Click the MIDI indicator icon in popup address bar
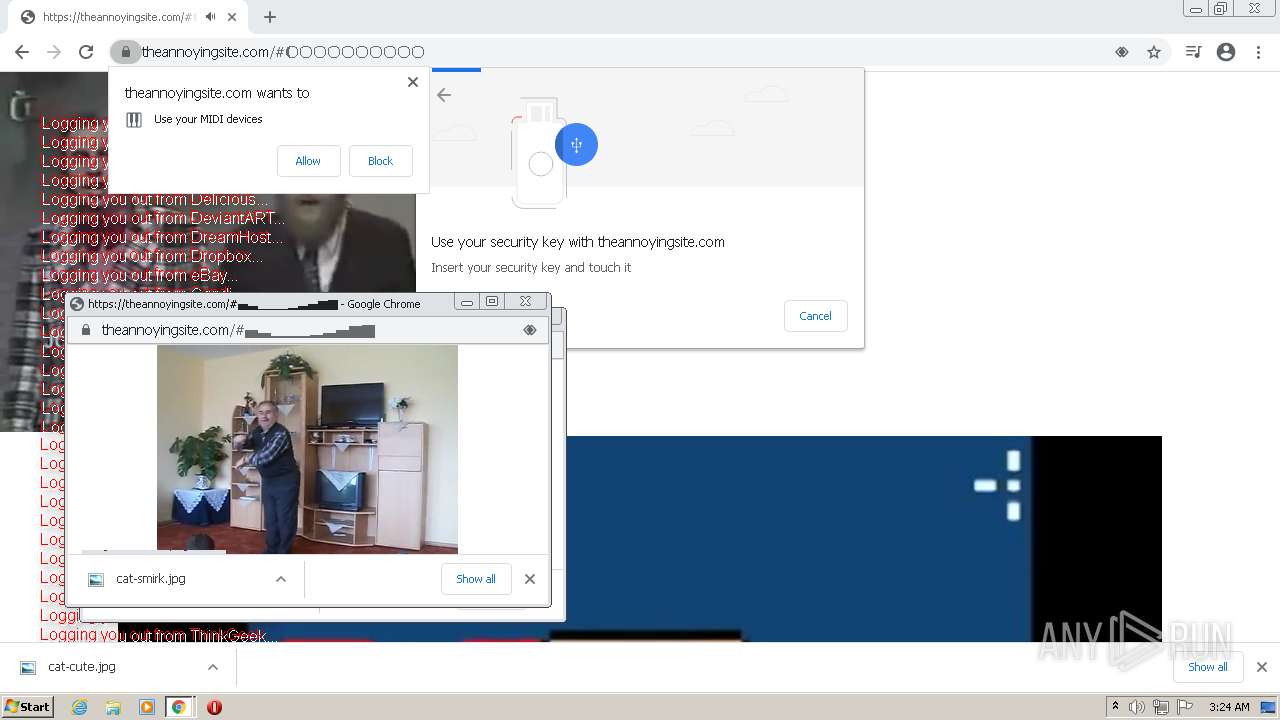The width and height of the screenshot is (1280, 720). tap(530, 330)
